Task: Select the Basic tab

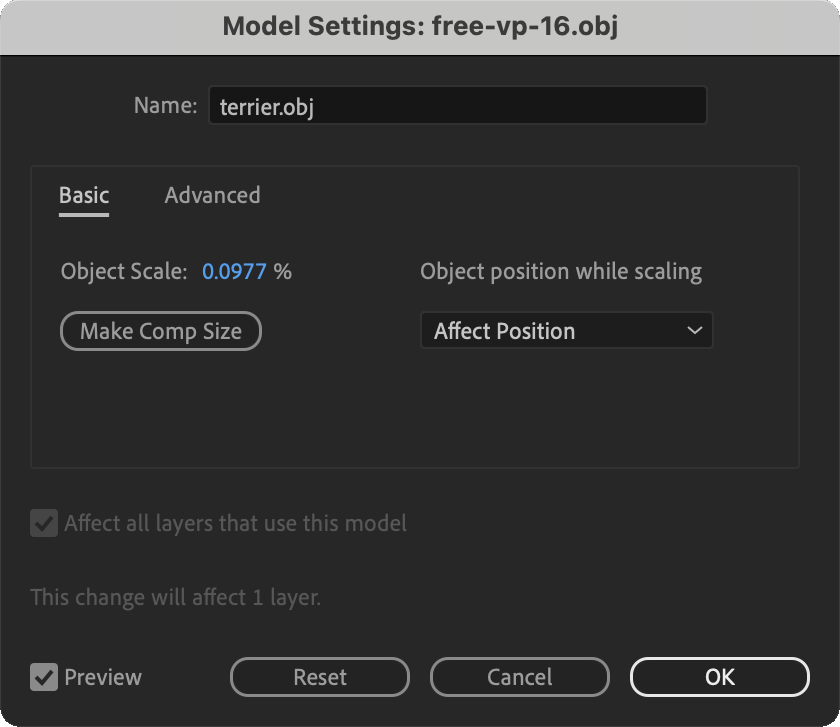Action: (x=84, y=196)
